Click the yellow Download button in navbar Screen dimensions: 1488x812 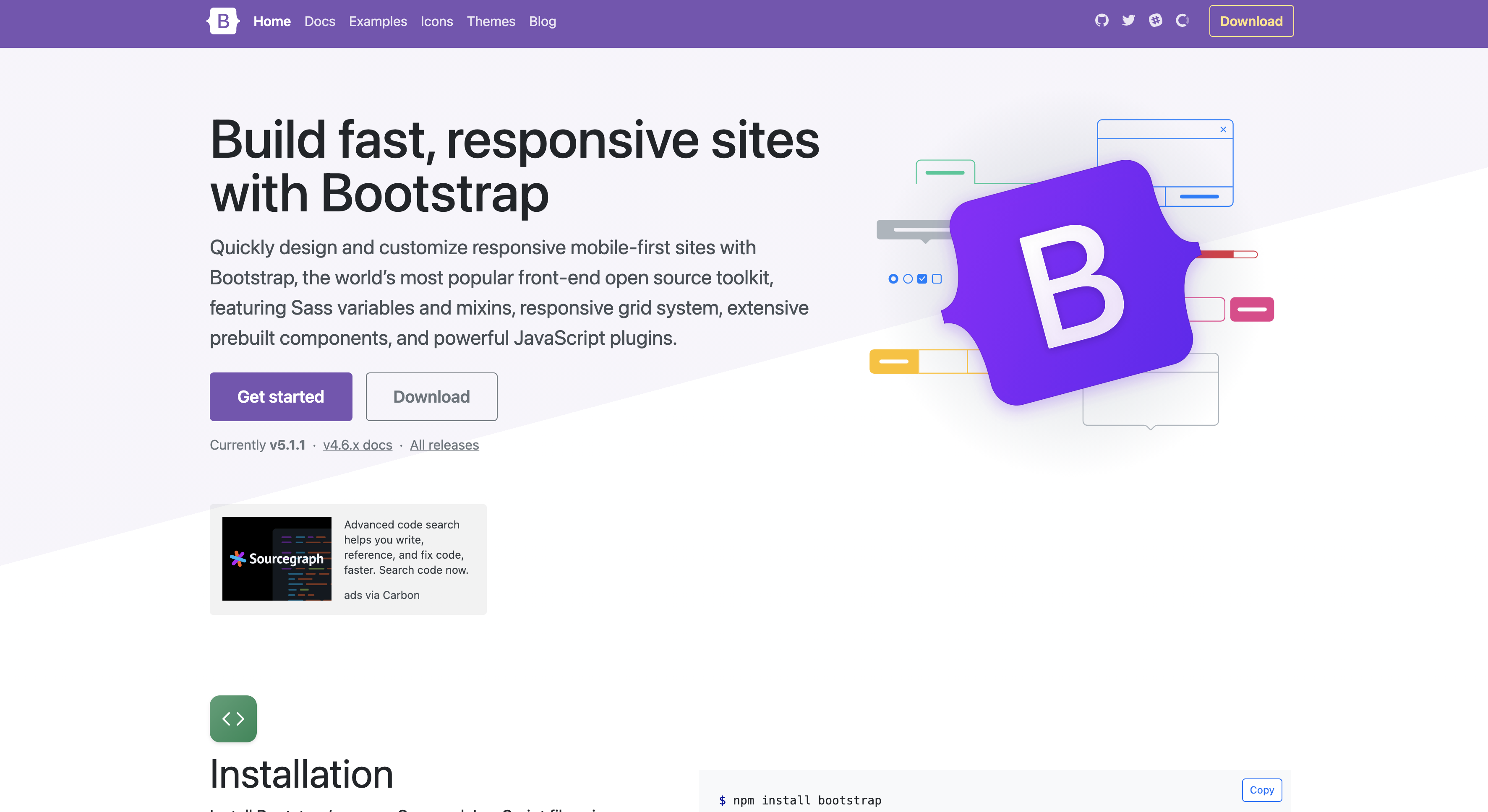click(1251, 21)
